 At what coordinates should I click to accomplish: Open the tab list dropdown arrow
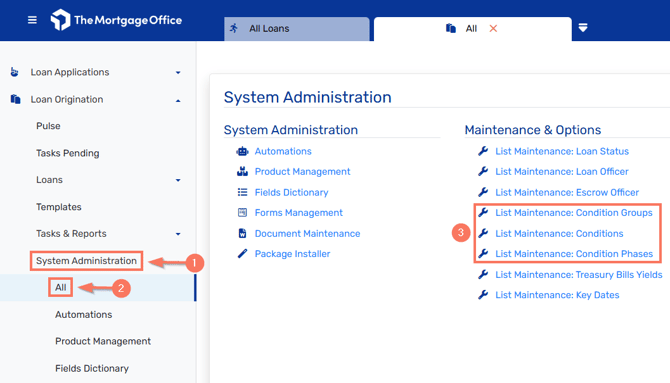(x=583, y=28)
